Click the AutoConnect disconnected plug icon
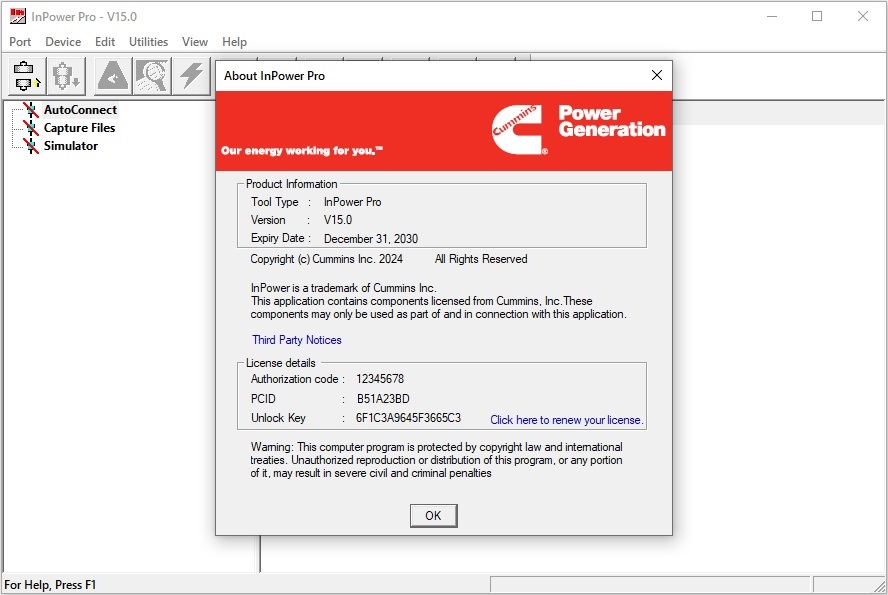The width and height of the screenshot is (888, 595). (31, 110)
